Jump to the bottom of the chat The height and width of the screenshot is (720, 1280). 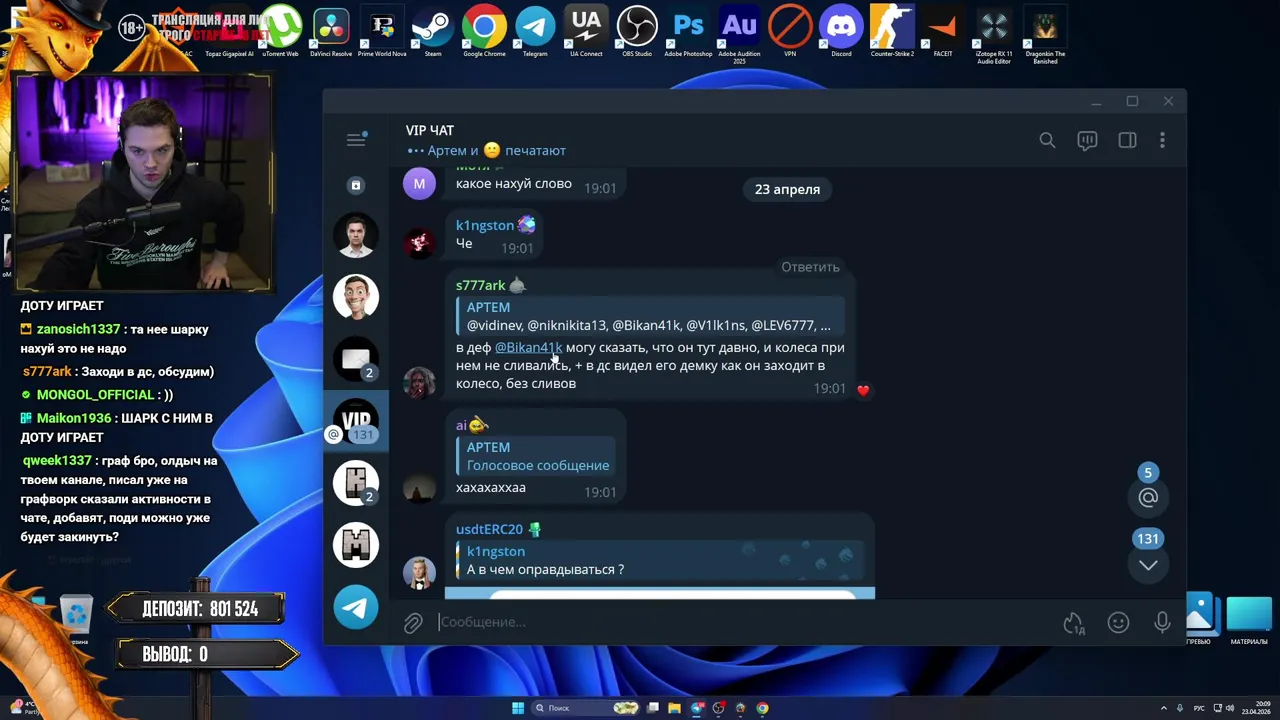[x=1148, y=565]
